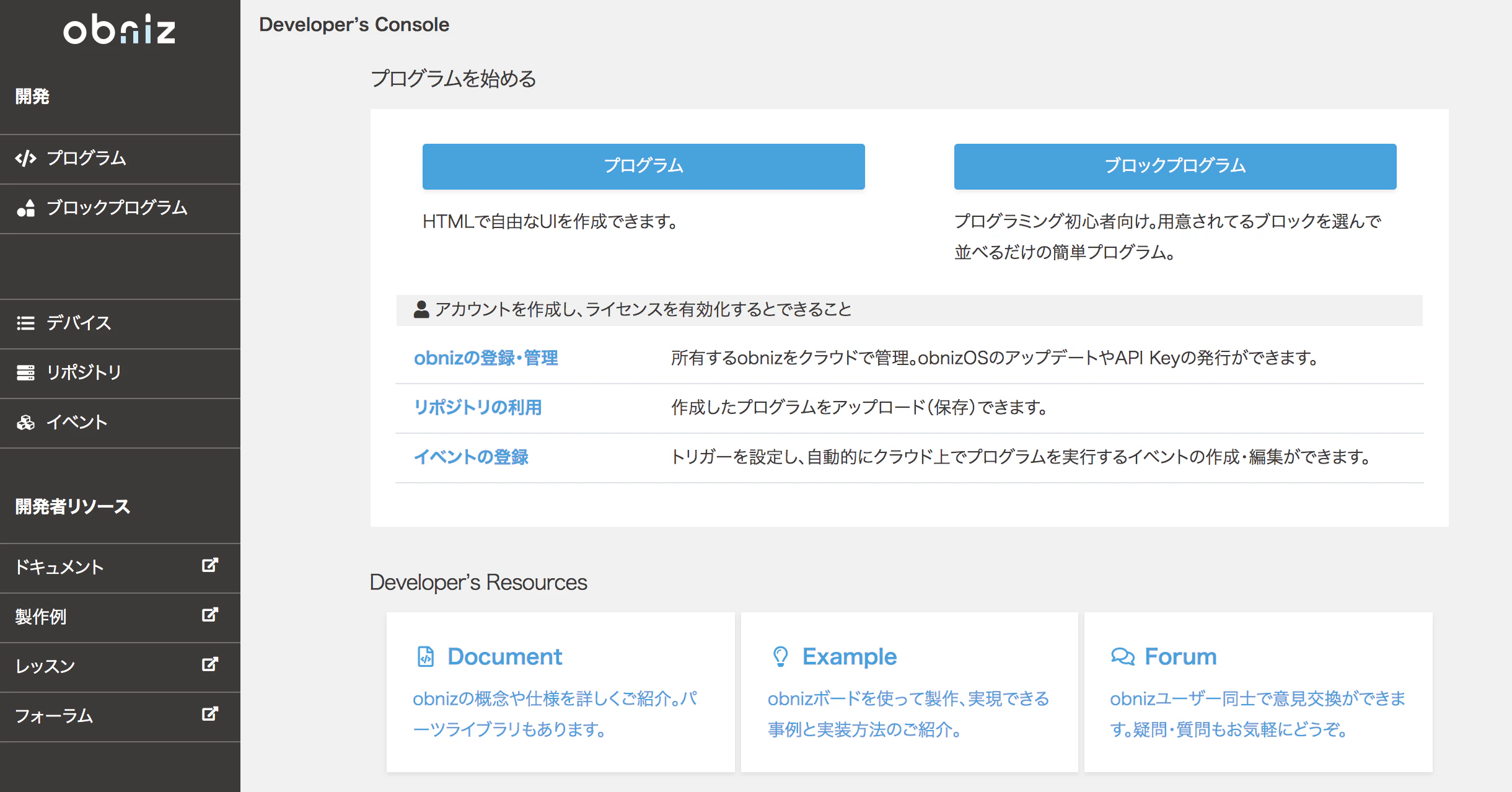1512x792 pixels.
Task: Click description text obnizユーザー同士で意見交換
Action: [1258, 714]
